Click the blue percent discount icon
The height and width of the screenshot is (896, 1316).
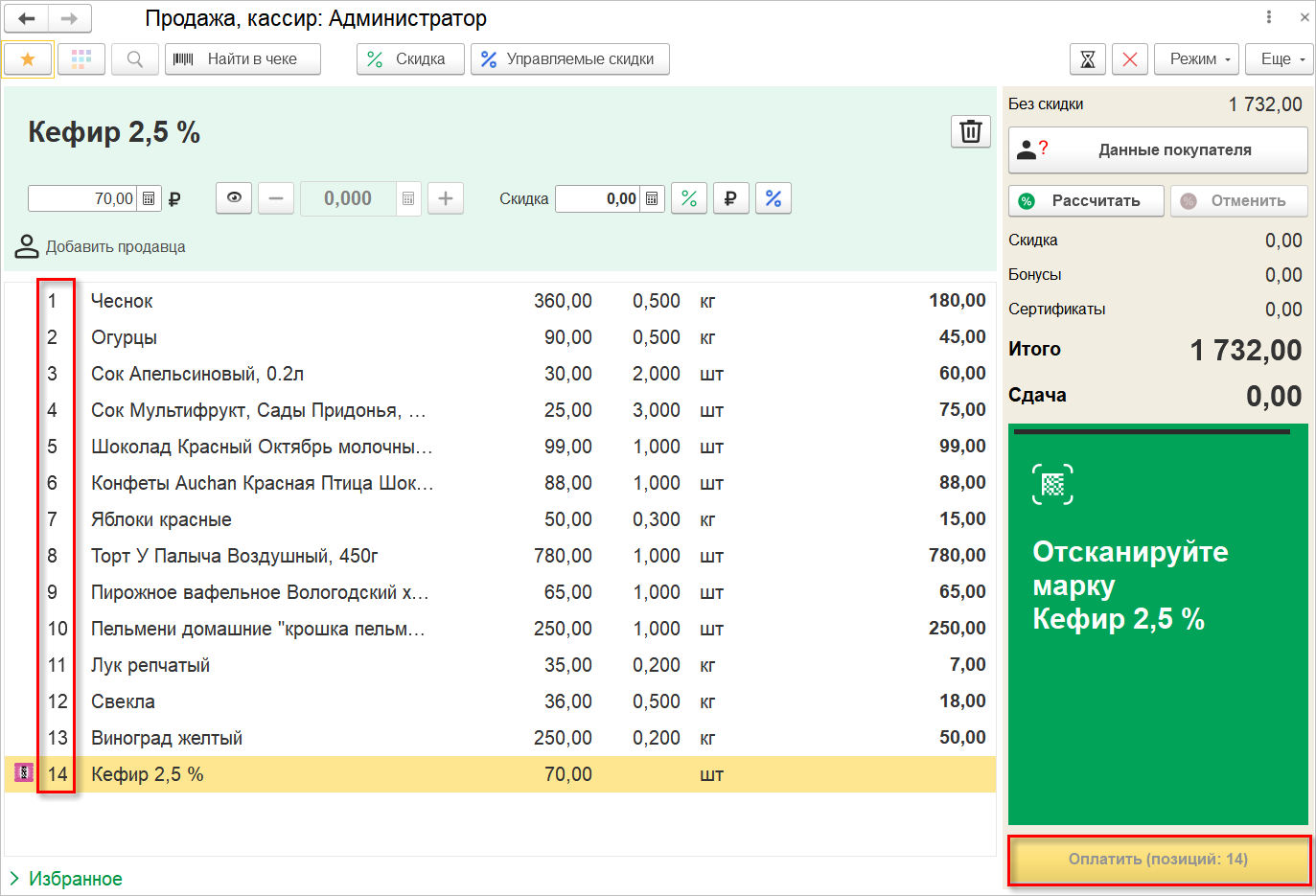coord(773,198)
